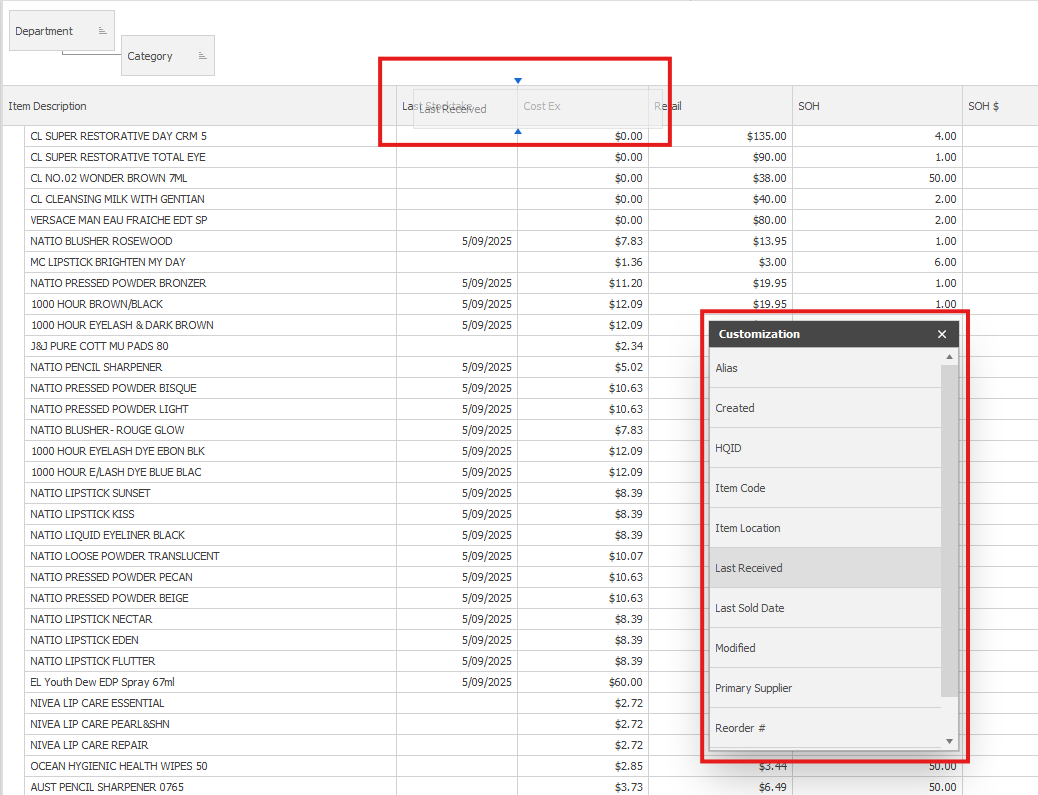Click the scroll-down arrow in Customization list

tap(949, 741)
